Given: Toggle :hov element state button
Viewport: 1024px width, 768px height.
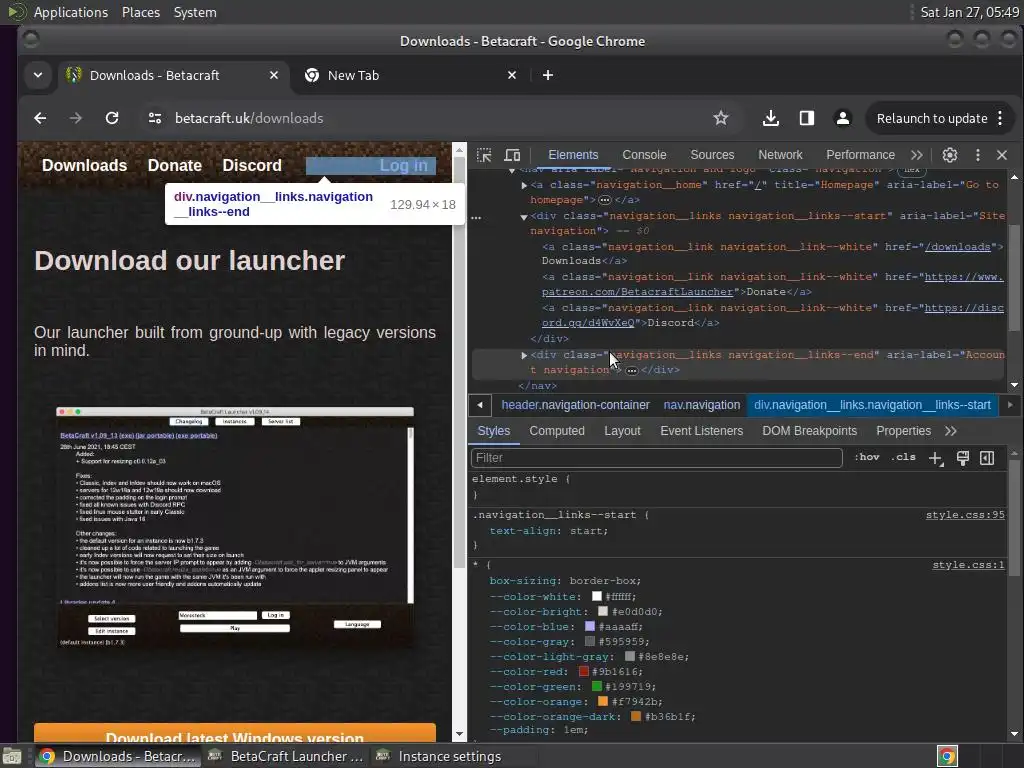Looking at the screenshot, I should (x=867, y=457).
